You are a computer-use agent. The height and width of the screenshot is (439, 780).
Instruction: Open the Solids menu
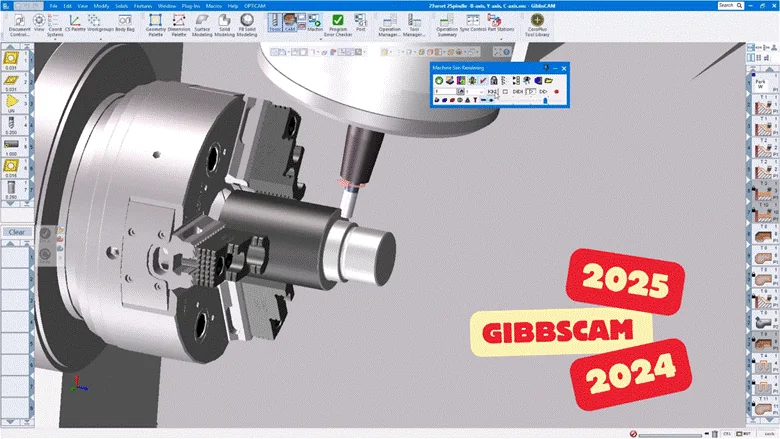pos(121,6)
